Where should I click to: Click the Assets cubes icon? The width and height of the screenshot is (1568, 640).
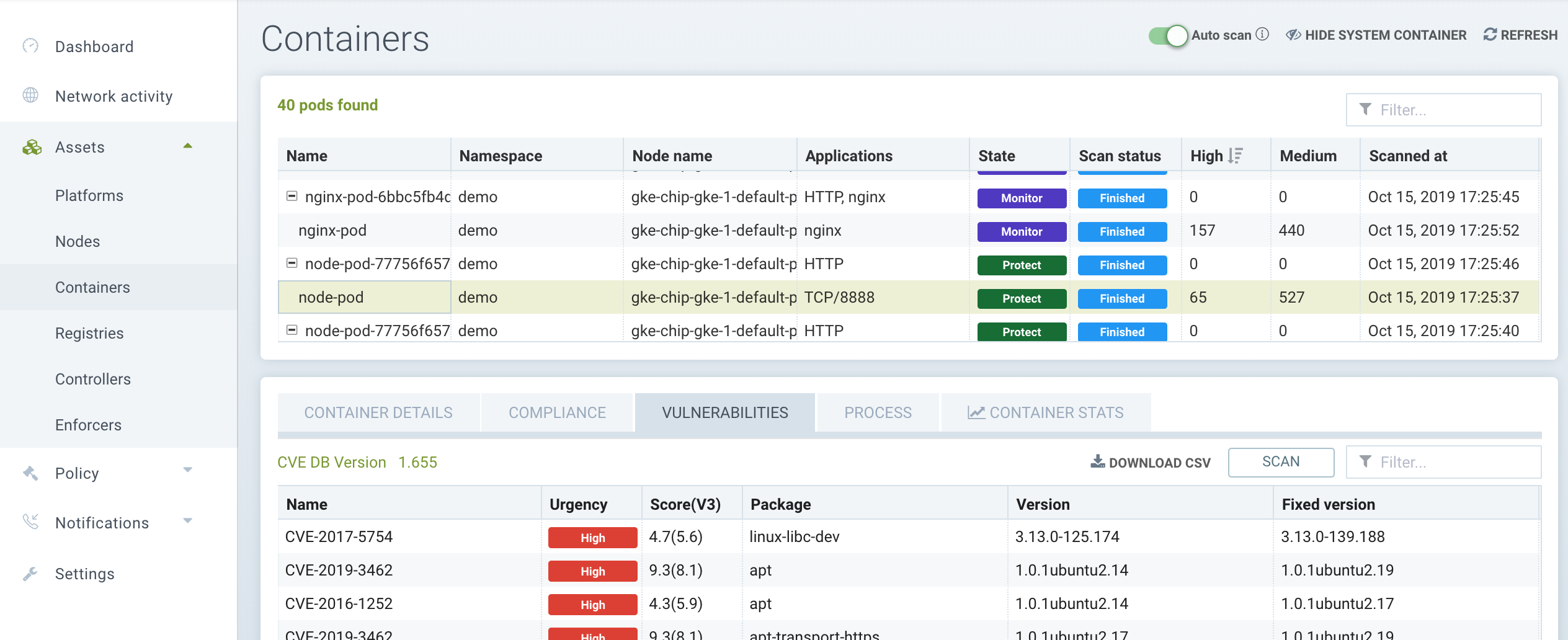[x=32, y=147]
